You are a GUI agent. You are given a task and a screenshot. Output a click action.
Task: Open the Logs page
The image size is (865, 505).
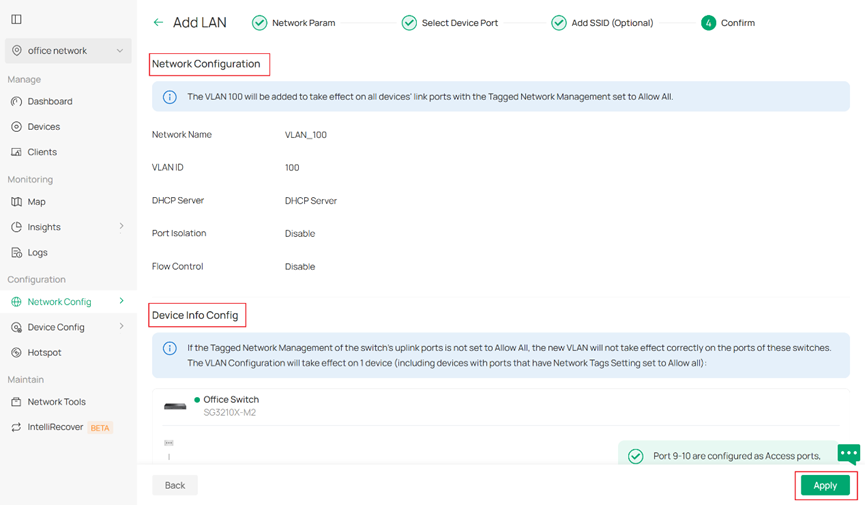[38, 253]
